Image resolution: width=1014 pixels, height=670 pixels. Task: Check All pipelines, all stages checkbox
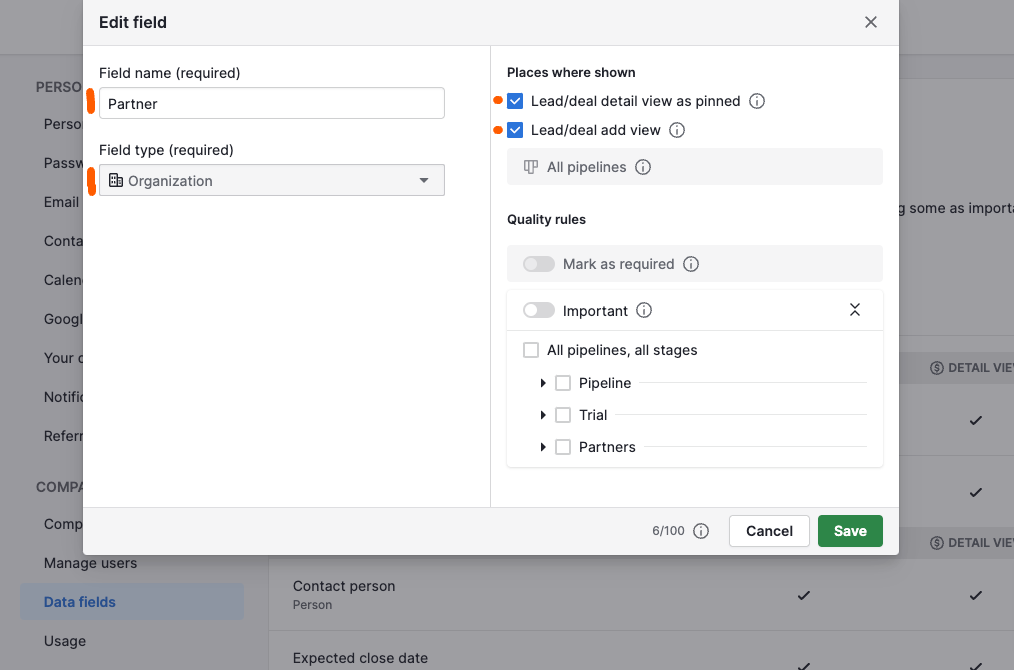(531, 351)
